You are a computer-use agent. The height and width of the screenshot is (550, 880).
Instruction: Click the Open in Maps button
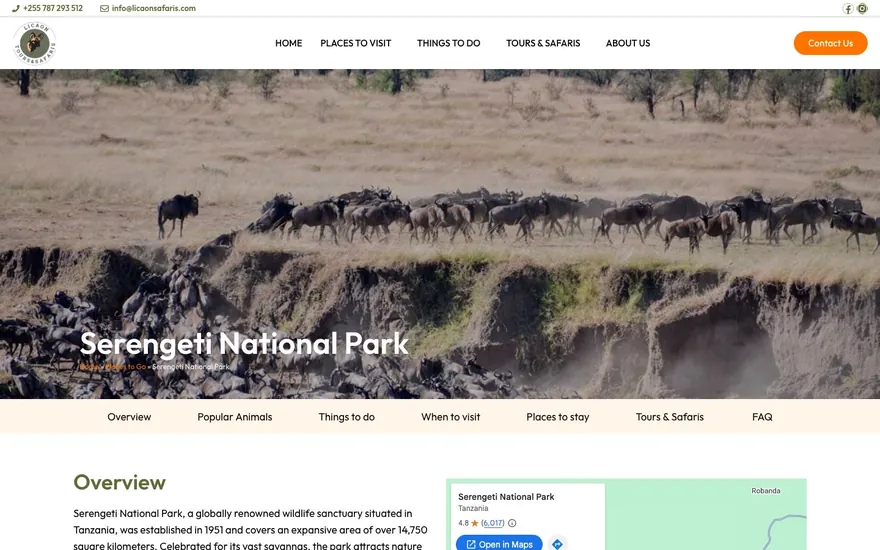coord(499,544)
